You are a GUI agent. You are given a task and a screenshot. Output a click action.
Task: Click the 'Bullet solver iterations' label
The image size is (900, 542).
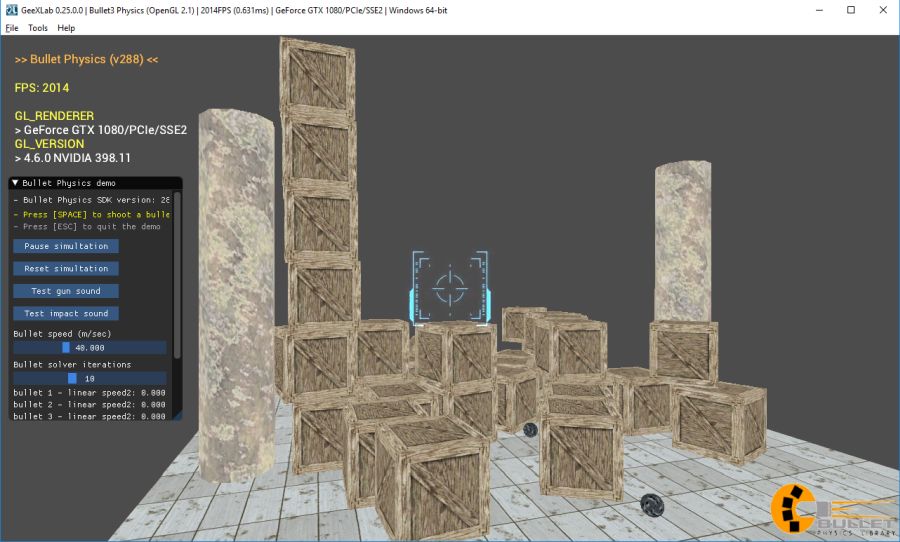[72, 365]
